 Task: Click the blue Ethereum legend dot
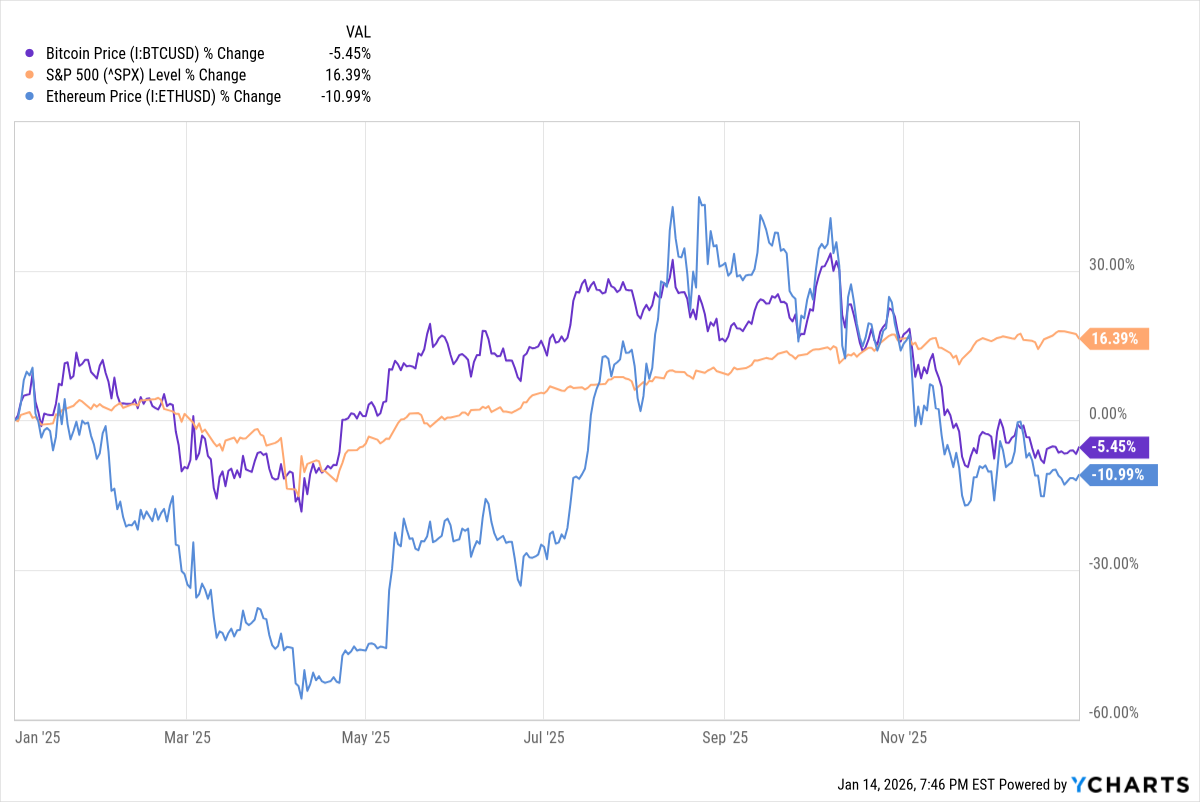point(30,97)
